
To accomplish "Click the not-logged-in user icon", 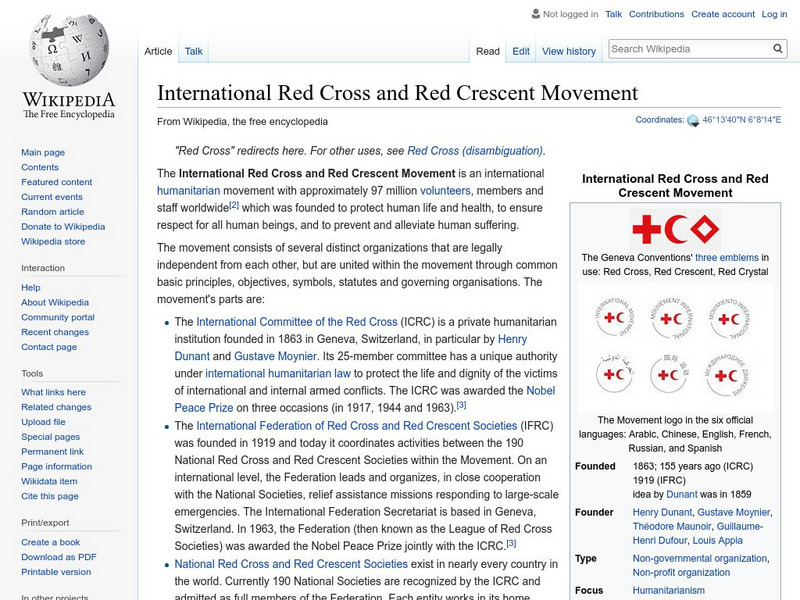I will 536,14.
